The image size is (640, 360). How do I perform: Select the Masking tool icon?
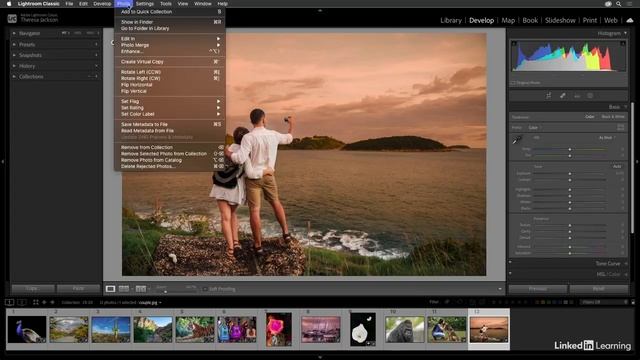(590, 96)
